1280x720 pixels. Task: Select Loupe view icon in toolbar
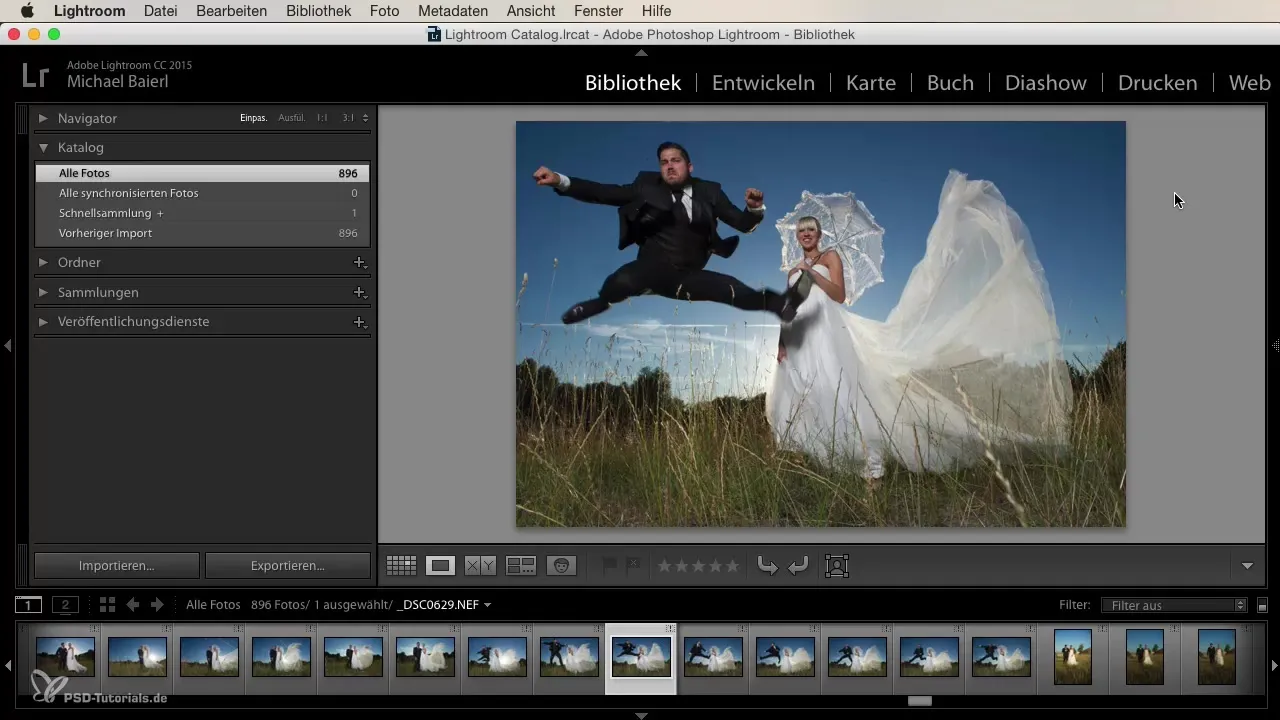tap(440, 566)
